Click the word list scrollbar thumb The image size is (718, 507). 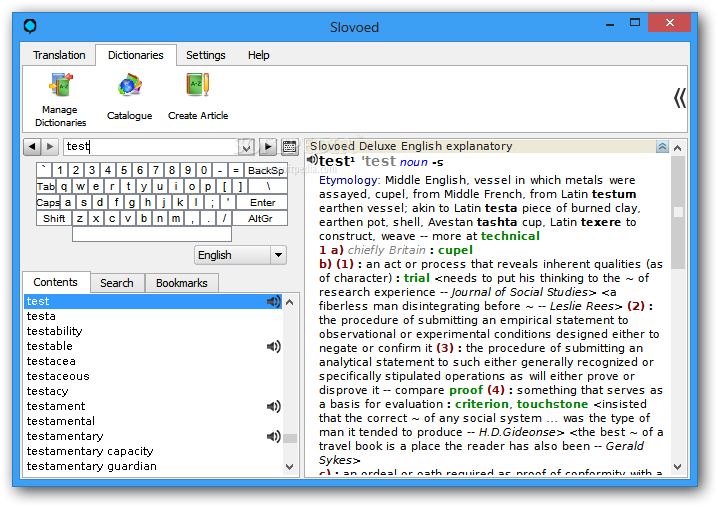coord(289,438)
